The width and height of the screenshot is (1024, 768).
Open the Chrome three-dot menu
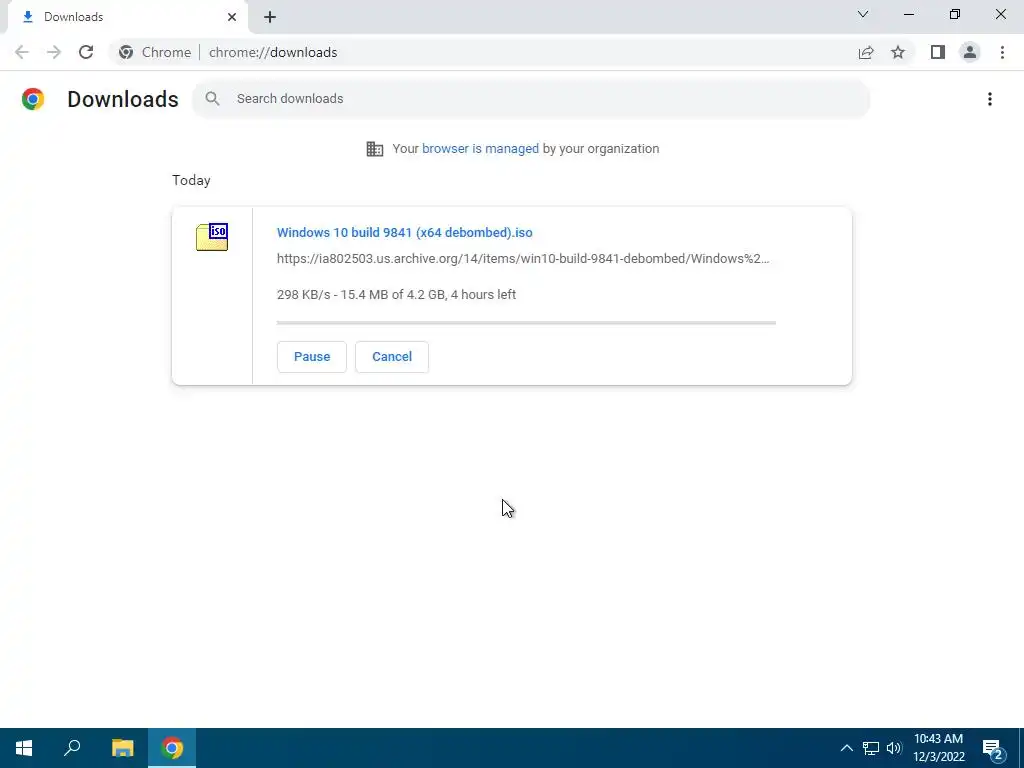pos(1002,52)
